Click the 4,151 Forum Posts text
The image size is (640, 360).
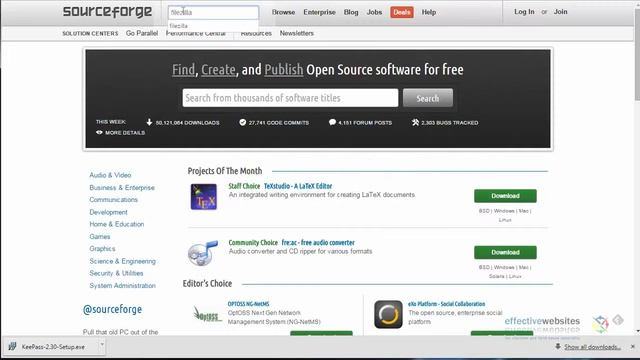365,122
